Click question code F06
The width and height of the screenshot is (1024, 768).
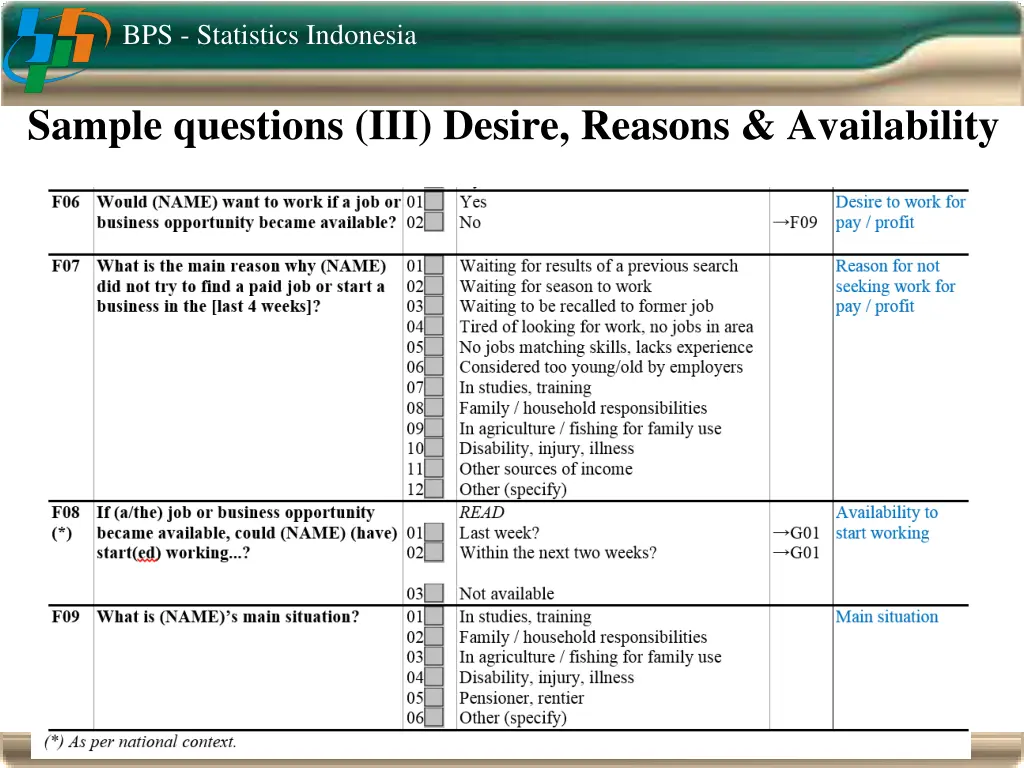pyautogui.click(x=65, y=201)
